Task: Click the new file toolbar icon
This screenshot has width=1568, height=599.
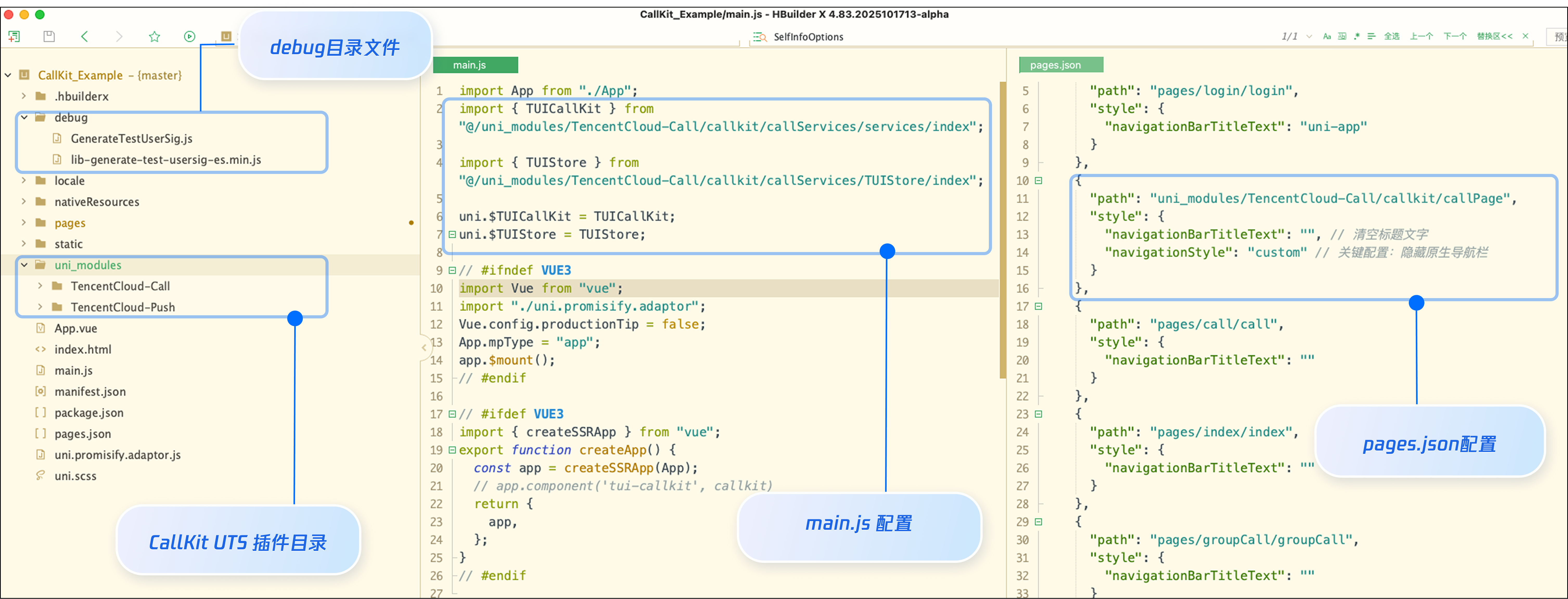Action: [14, 36]
